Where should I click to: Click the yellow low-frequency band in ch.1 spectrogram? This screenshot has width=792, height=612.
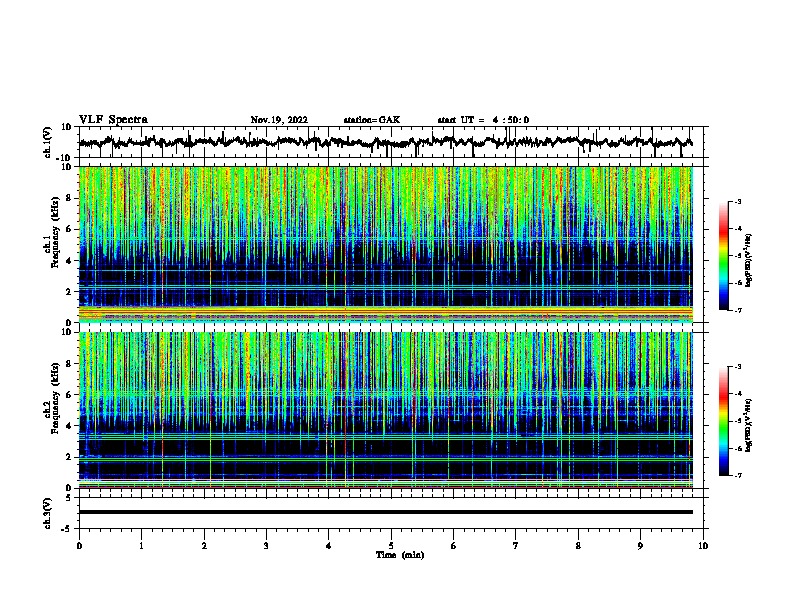385,312
